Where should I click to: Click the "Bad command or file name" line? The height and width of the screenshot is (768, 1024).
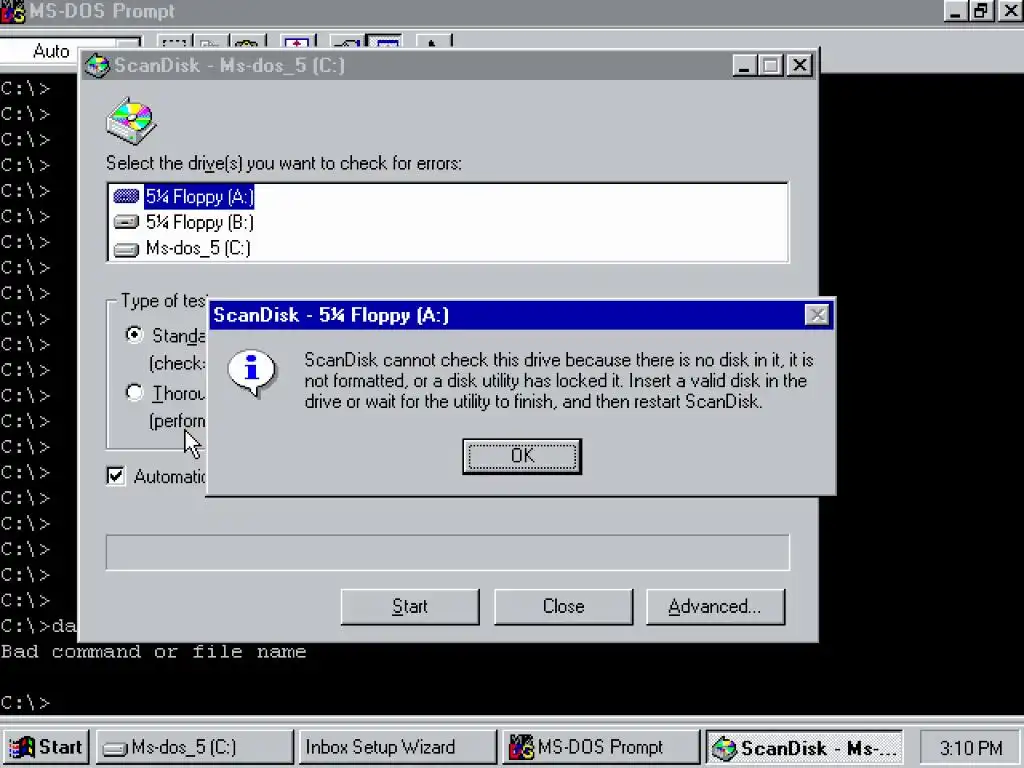pyautogui.click(x=153, y=652)
